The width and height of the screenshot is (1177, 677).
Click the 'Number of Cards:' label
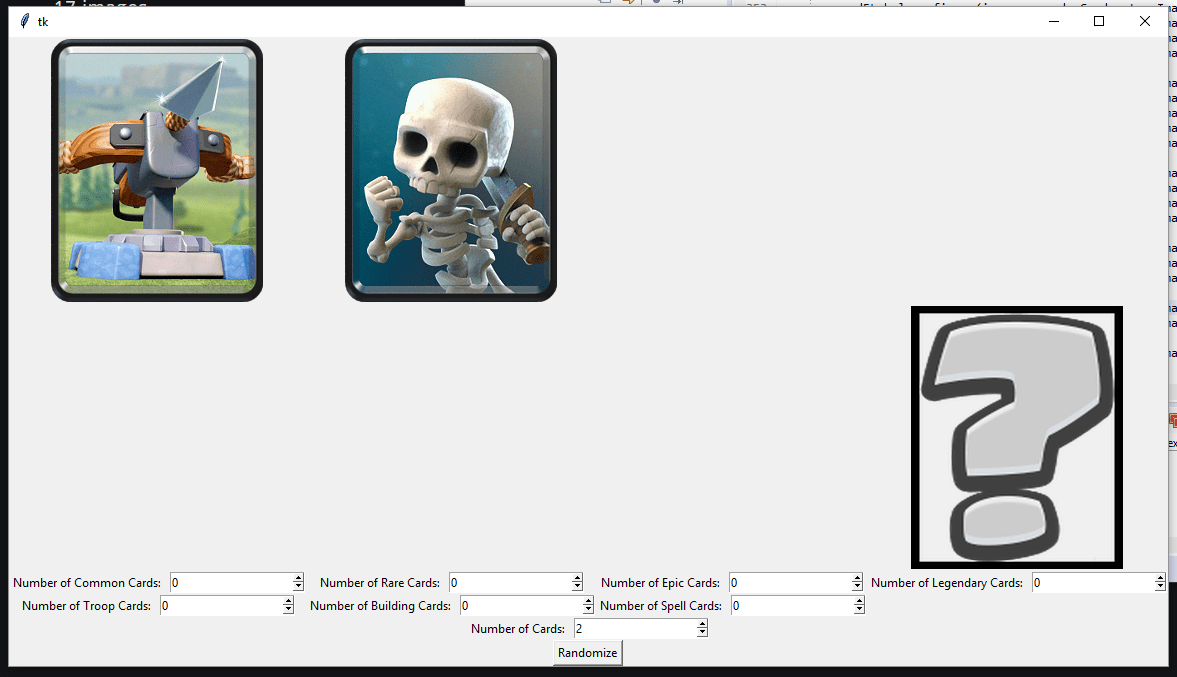(518, 629)
